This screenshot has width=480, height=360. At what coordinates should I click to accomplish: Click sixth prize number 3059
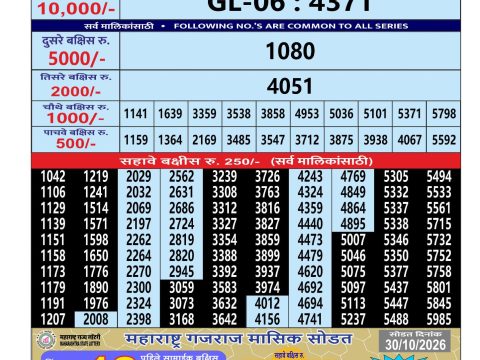(x=182, y=288)
